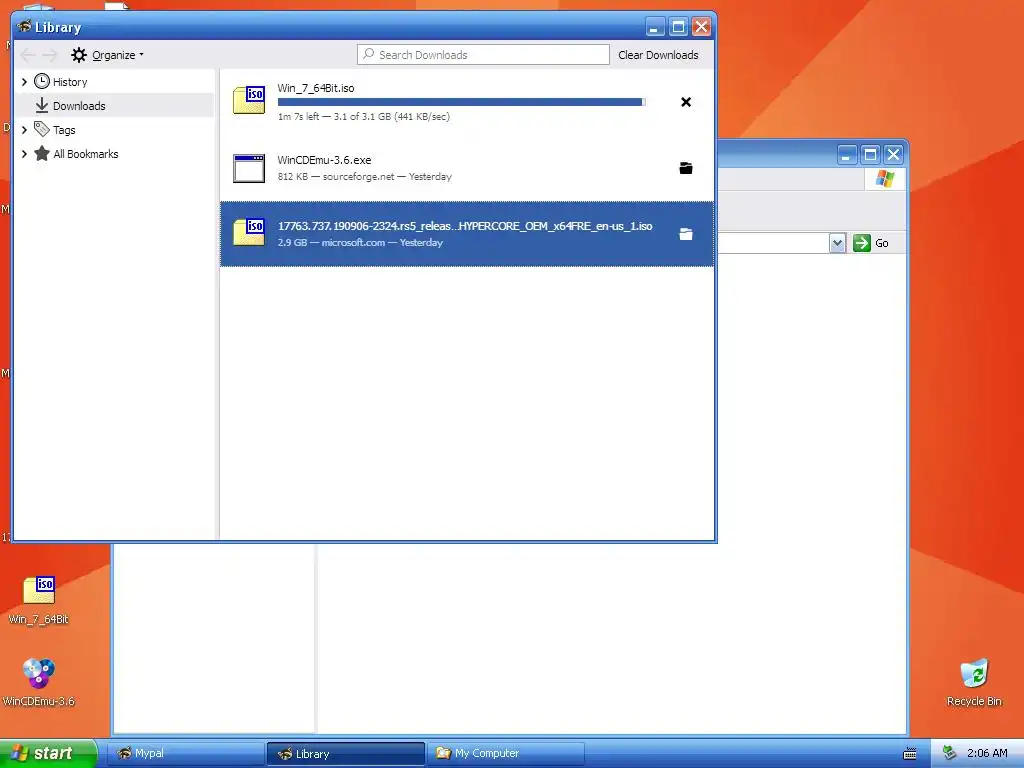Close the Library window
Image resolution: width=1024 pixels, height=768 pixels.
tap(701, 27)
